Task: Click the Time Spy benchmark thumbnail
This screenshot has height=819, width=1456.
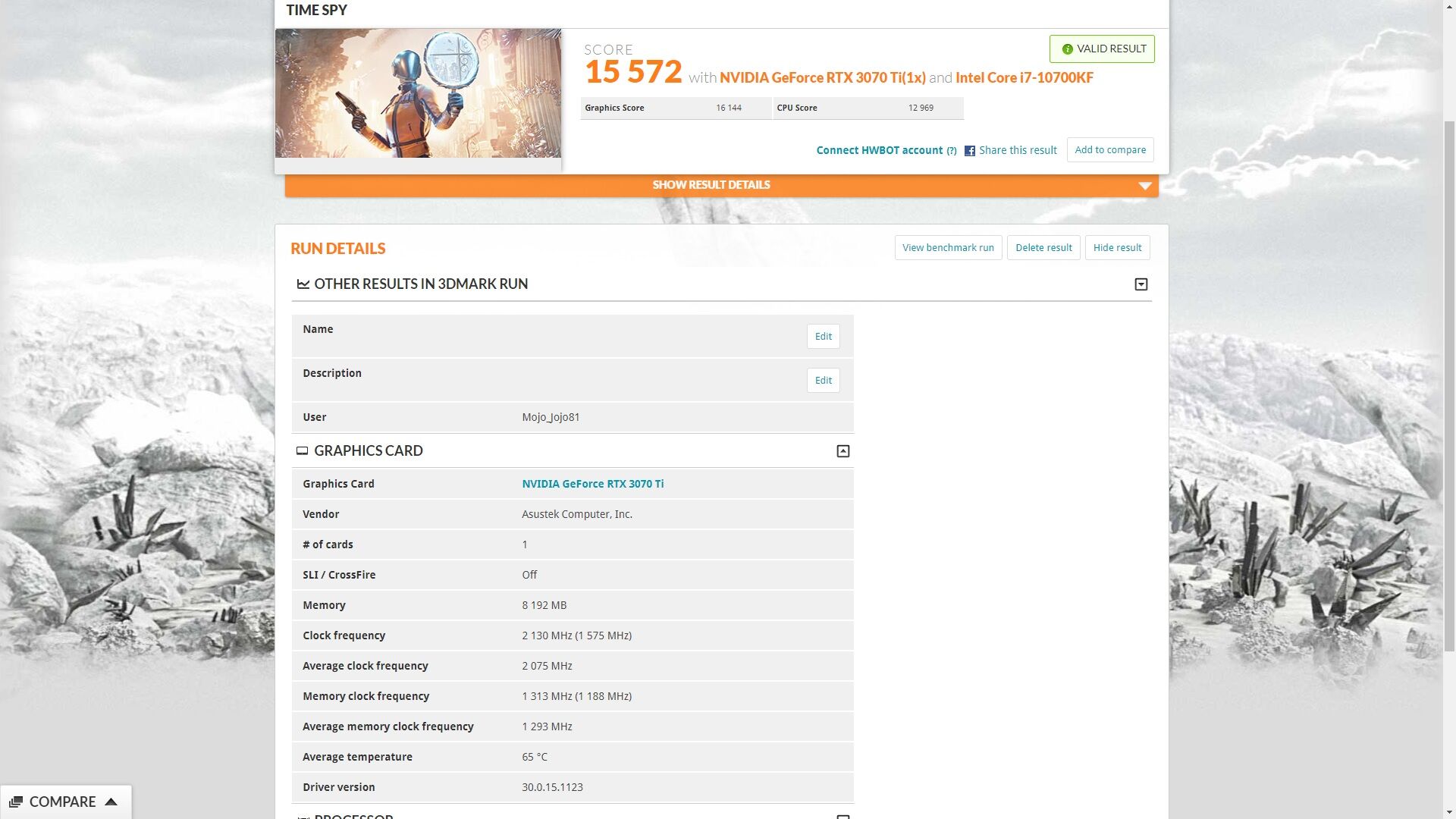Action: point(418,93)
